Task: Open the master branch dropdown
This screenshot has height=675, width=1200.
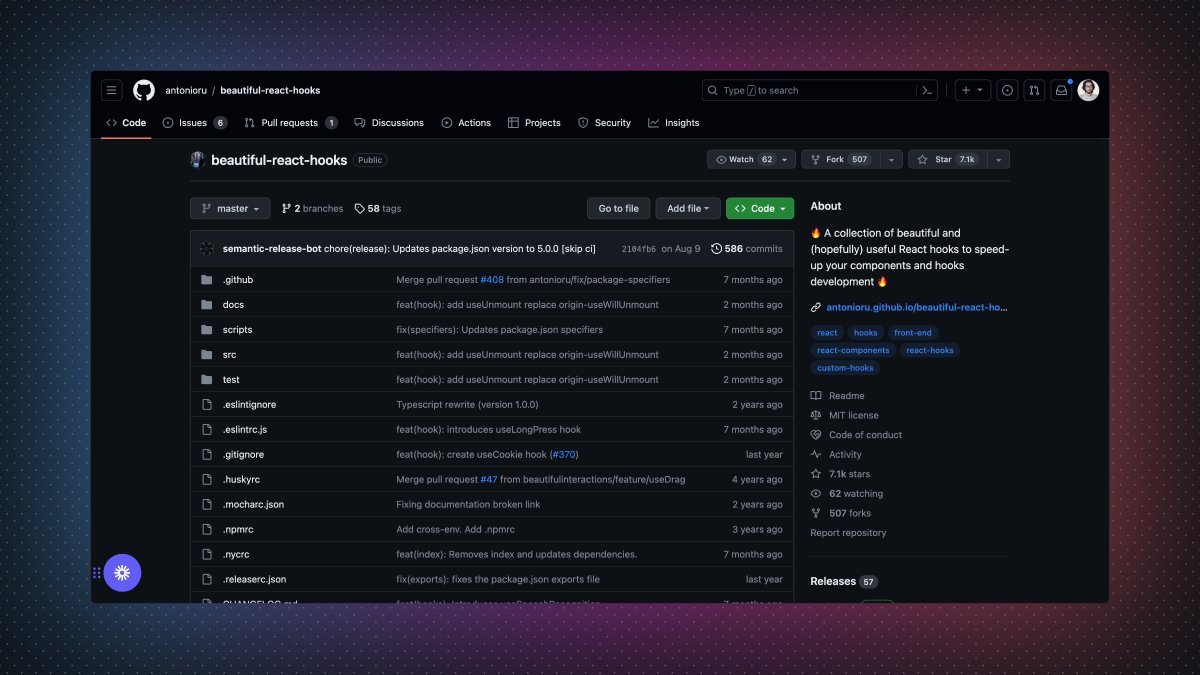Action: coord(230,208)
